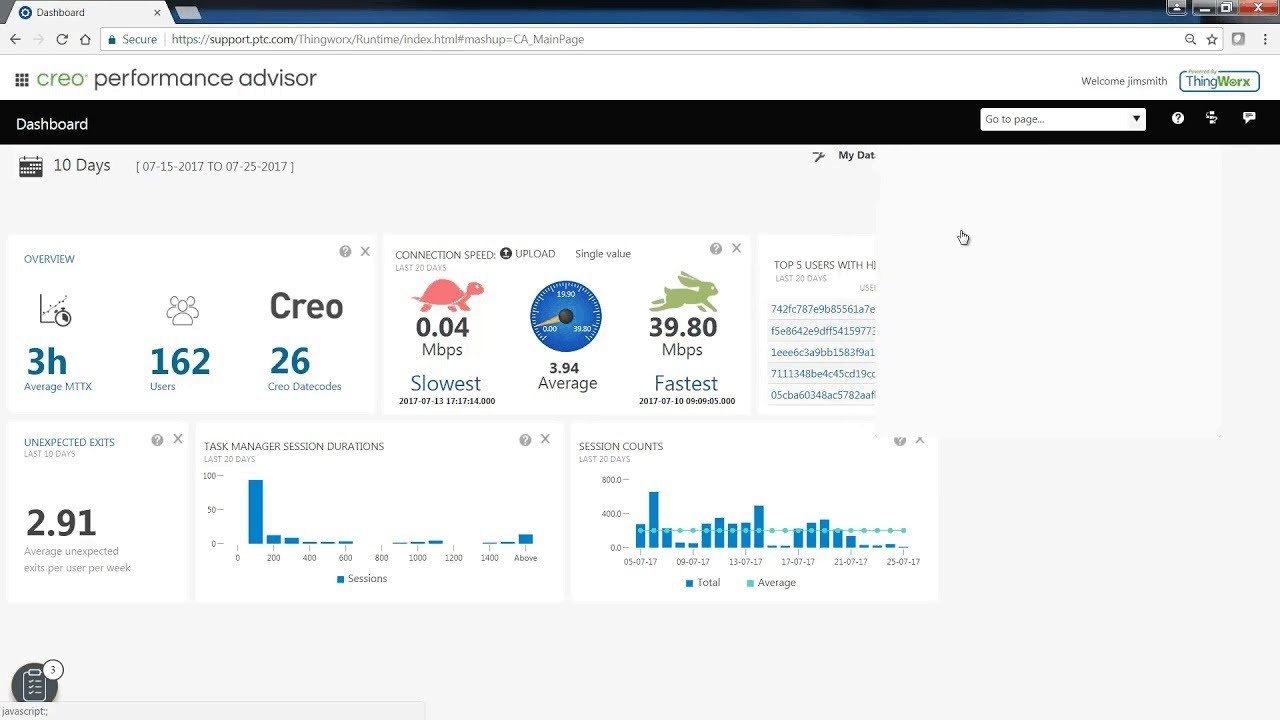Open user entry 7111348be4c45cd19cc
This screenshot has width=1280, height=720.
coord(823,374)
